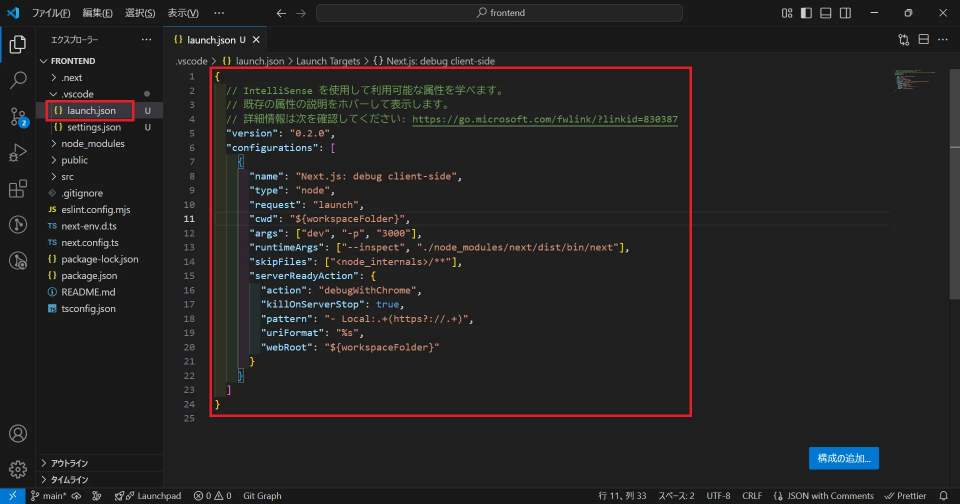Click the frontend command center search box
The image size is (960, 504).
click(499, 13)
